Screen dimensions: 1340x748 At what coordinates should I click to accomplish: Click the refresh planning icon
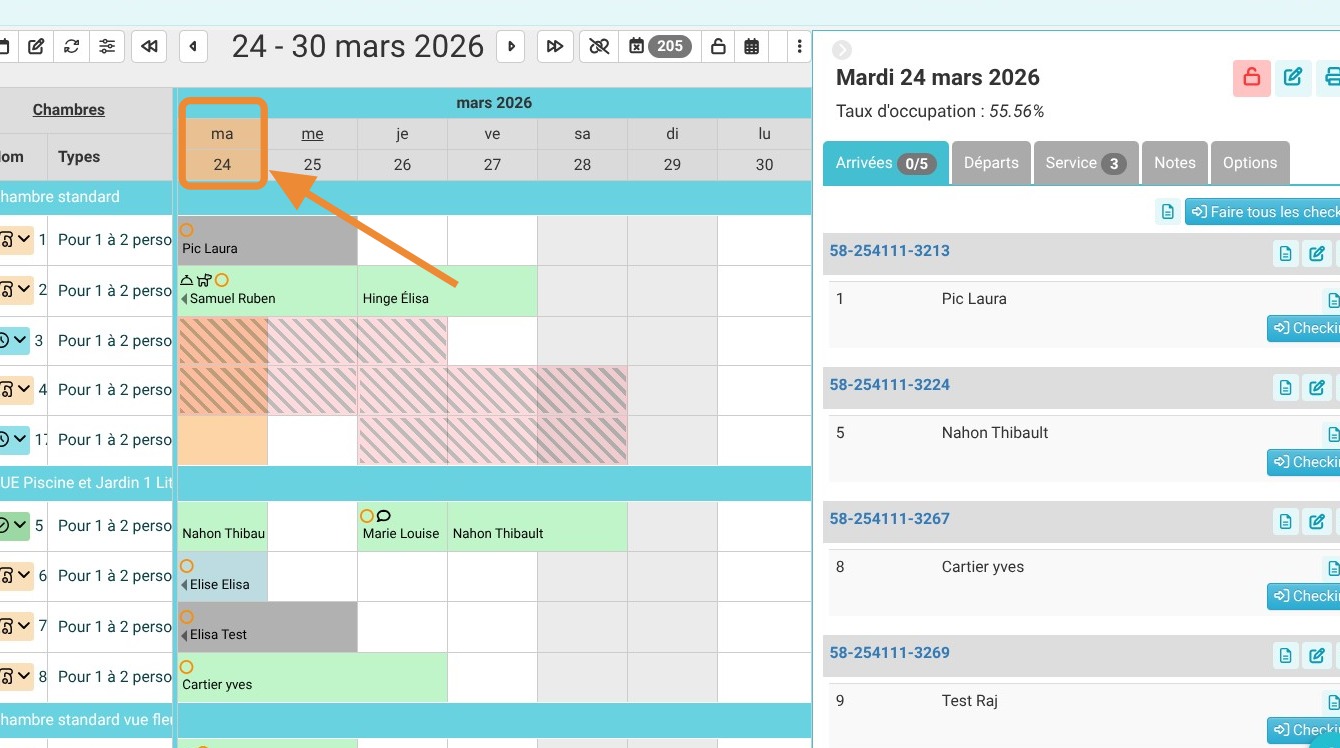pyautogui.click(x=71, y=46)
